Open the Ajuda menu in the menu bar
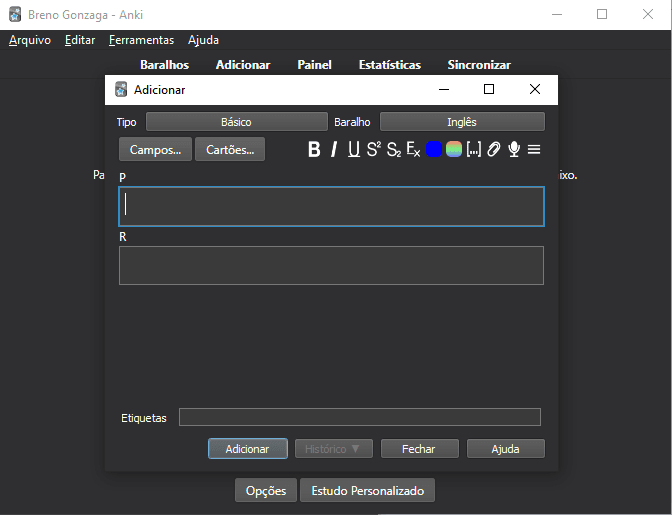 (203, 40)
